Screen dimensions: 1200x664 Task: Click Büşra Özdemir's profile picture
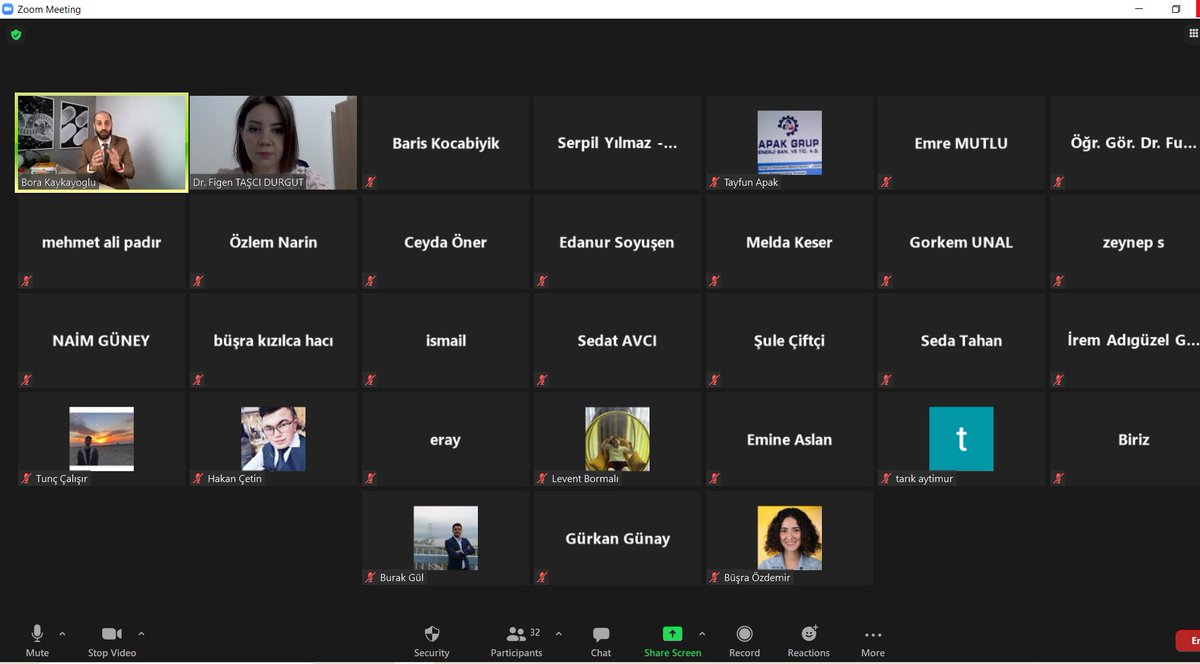(x=789, y=537)
